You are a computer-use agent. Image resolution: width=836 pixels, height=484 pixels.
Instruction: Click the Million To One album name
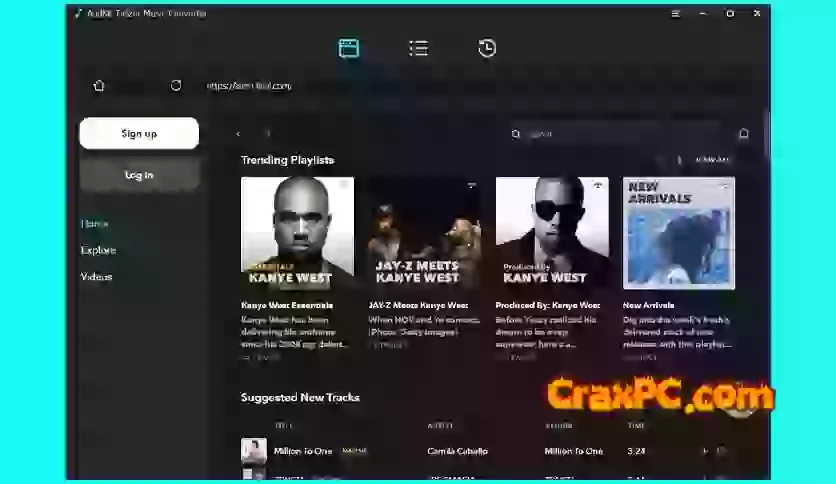click(574, 451)
